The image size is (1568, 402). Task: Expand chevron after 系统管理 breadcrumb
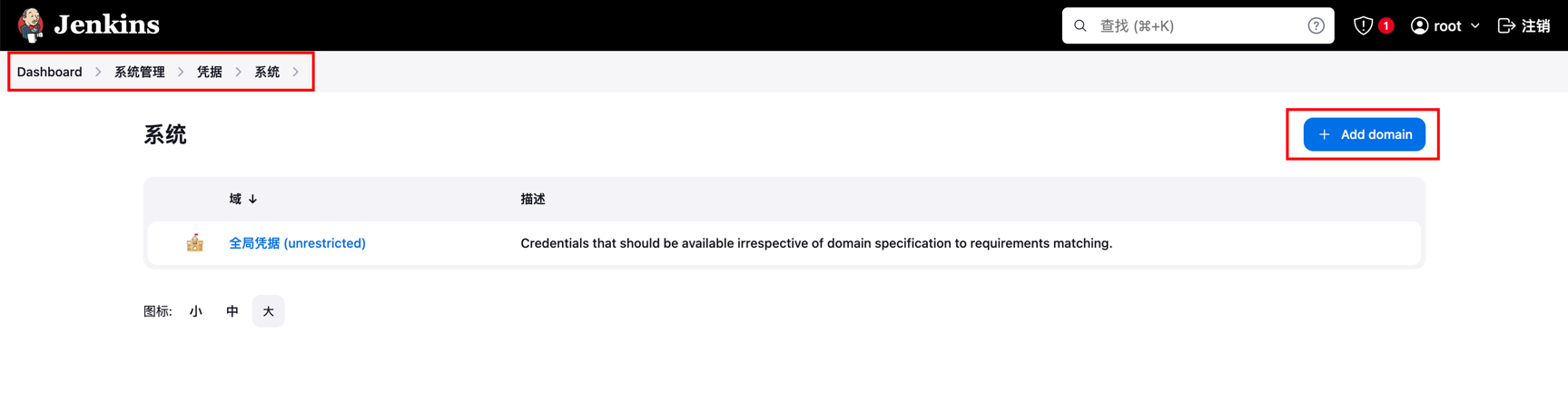[x=181, y=72]
